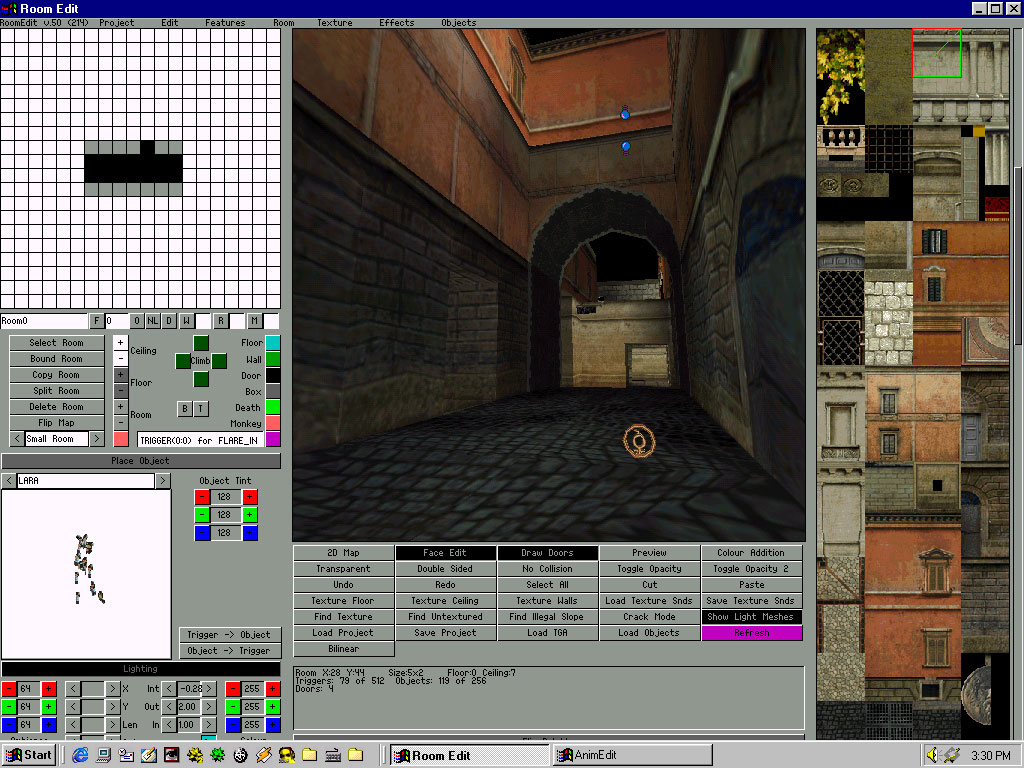Lower the ceiling with its minus button
1024x768 pixels.
(x=121, y=359)
